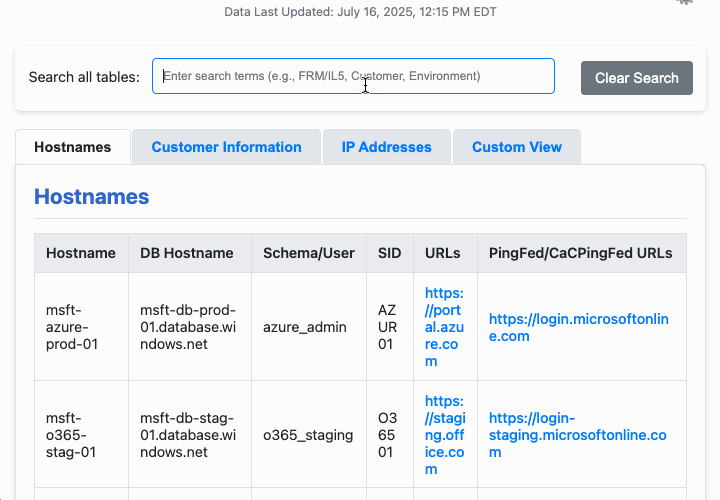
Task: Follow the login-staging.microsoftonline.com link
Action: pyautogui.click(x=577, y=435)
